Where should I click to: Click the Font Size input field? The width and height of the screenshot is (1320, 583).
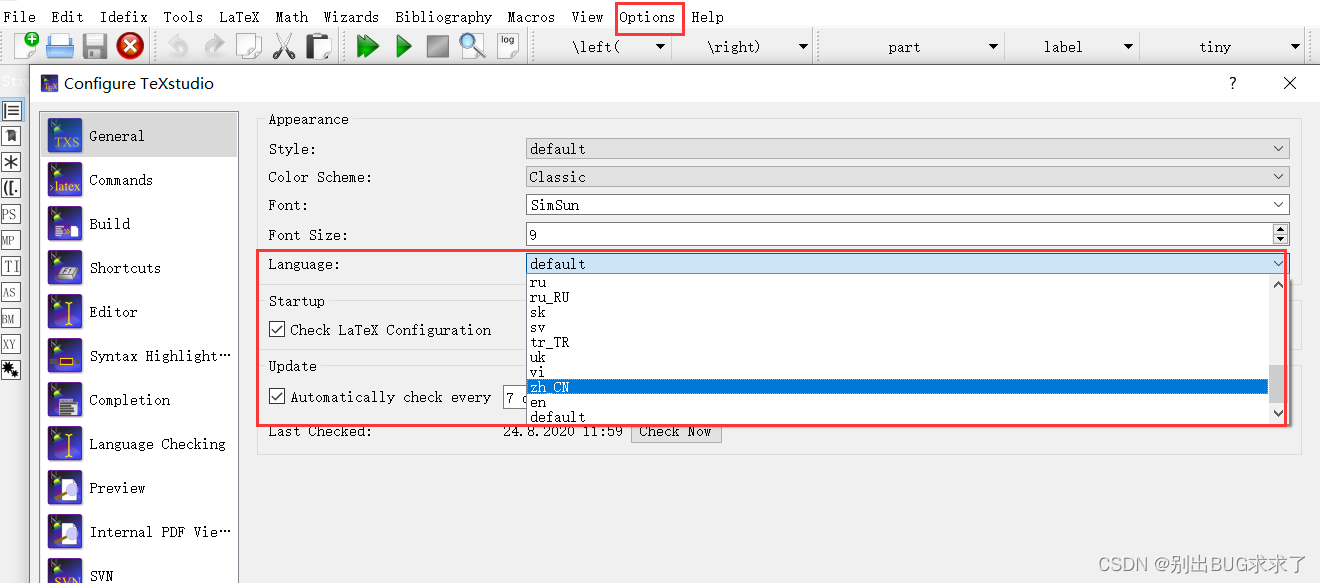tap(899, 234)
